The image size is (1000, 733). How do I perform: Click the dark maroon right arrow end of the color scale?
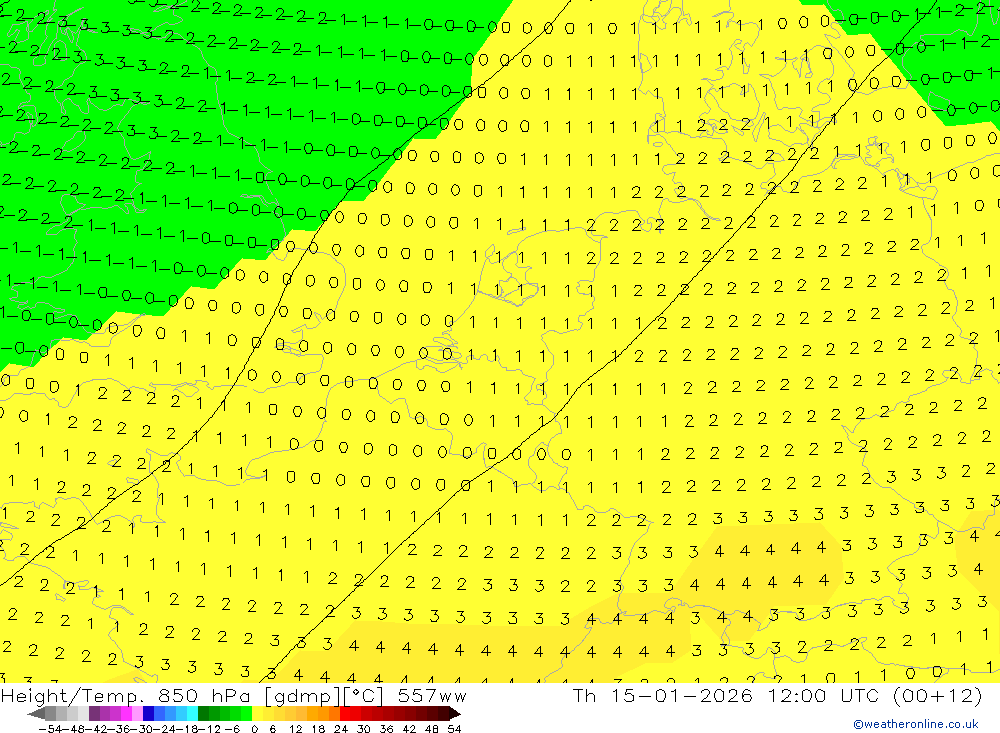point(455,714)
